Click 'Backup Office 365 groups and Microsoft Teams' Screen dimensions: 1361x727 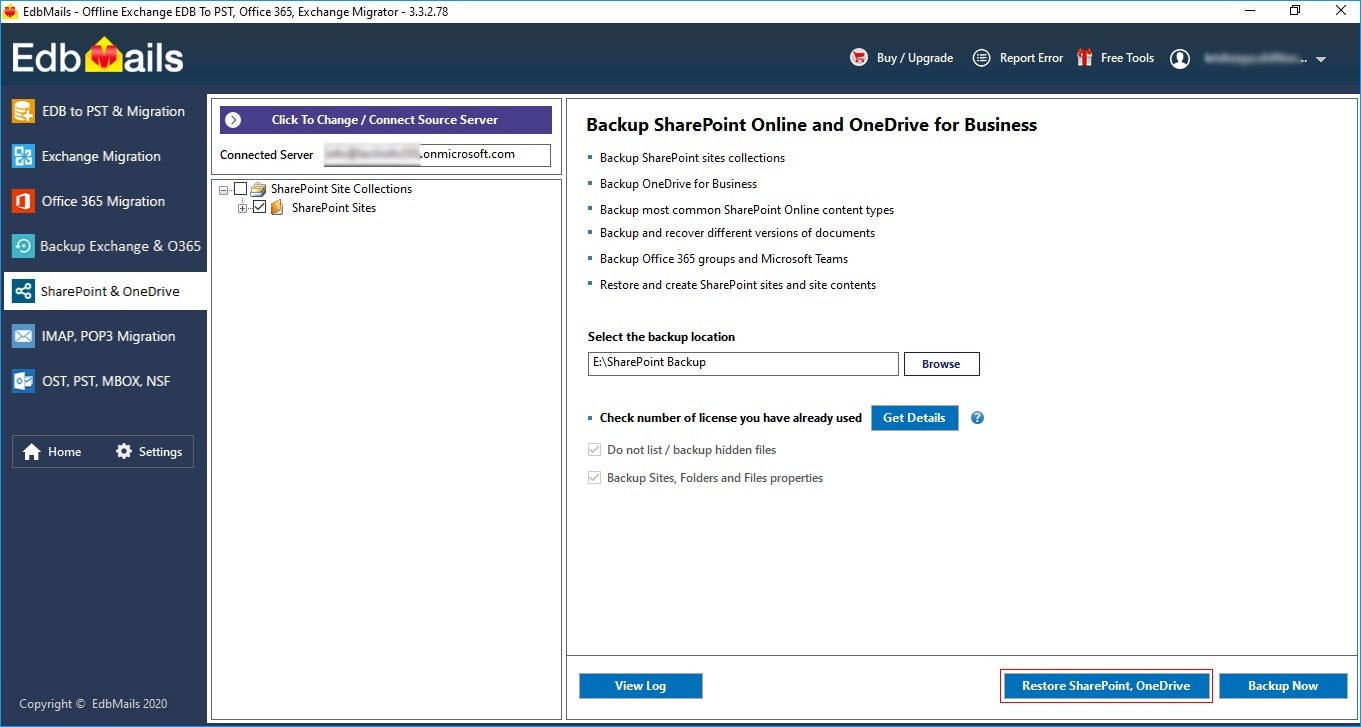[724, 259]
